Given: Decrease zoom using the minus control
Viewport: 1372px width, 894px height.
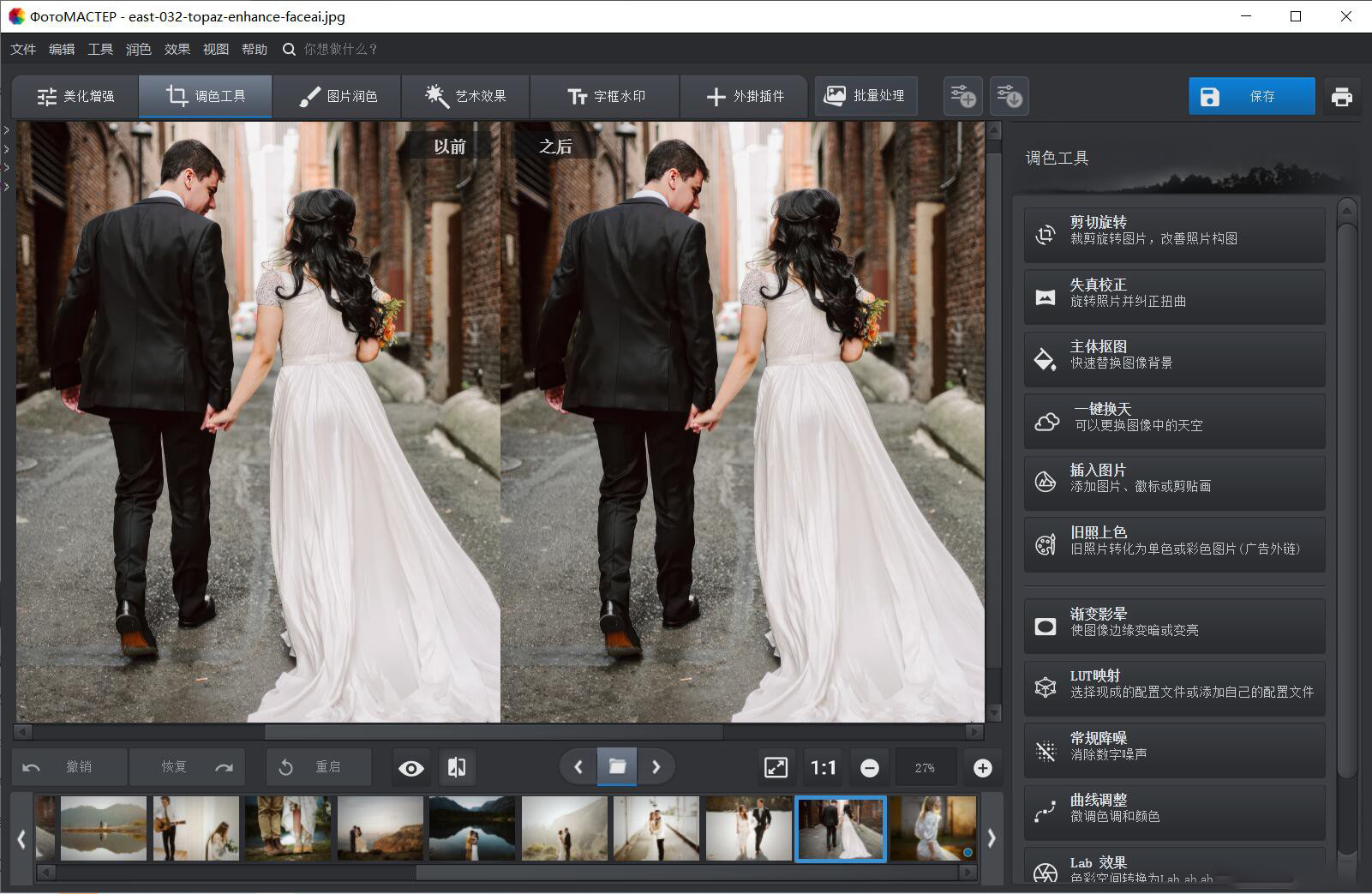Looking at the screenshot, I should pyautogui.click(x=870, y=767).
